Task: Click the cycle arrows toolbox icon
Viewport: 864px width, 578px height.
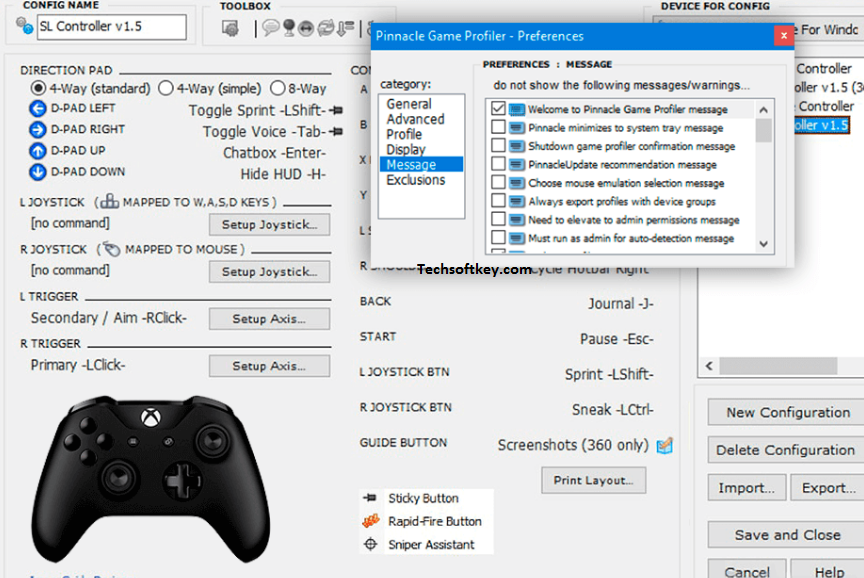Action: (325, 28)
